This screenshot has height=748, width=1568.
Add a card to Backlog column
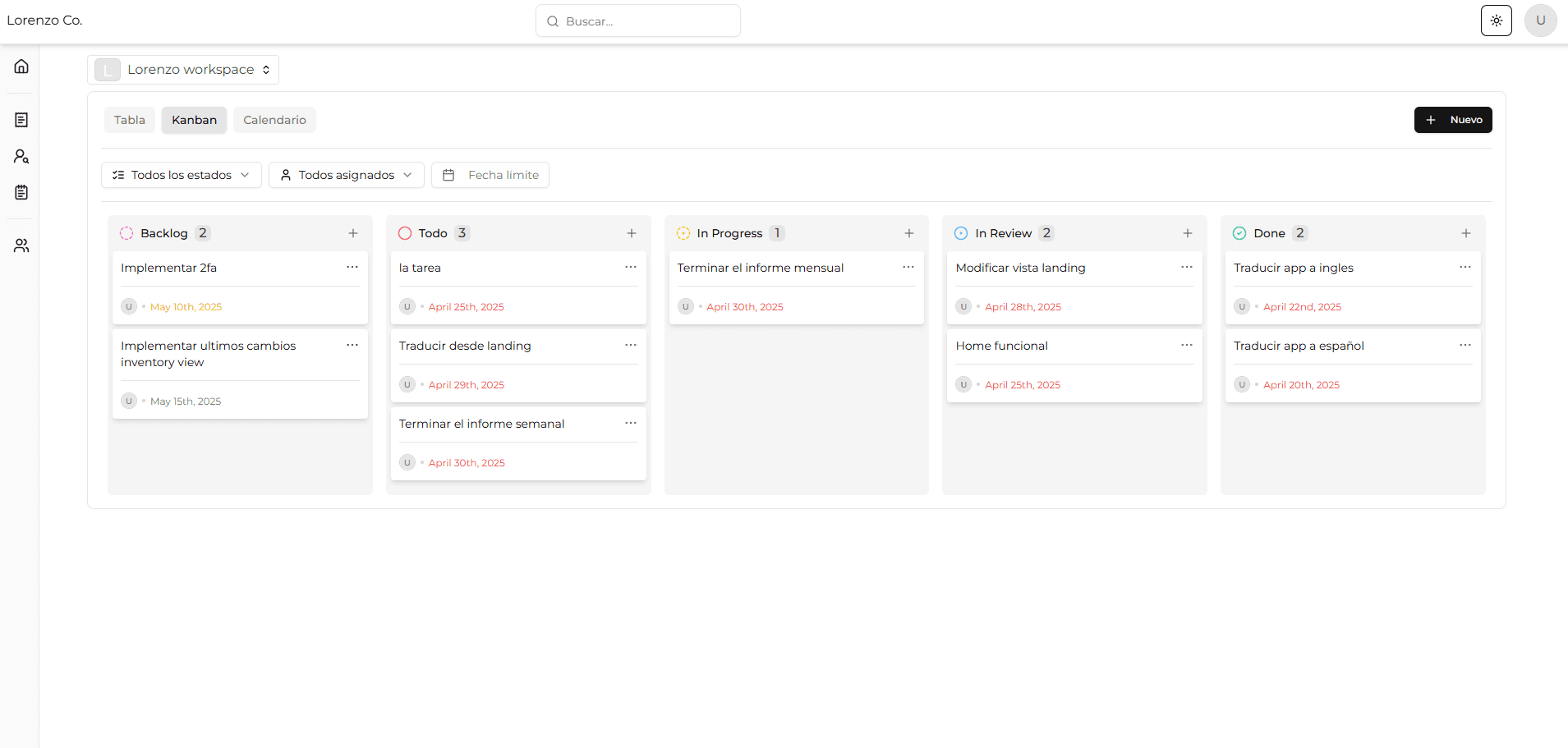(353, 233)
